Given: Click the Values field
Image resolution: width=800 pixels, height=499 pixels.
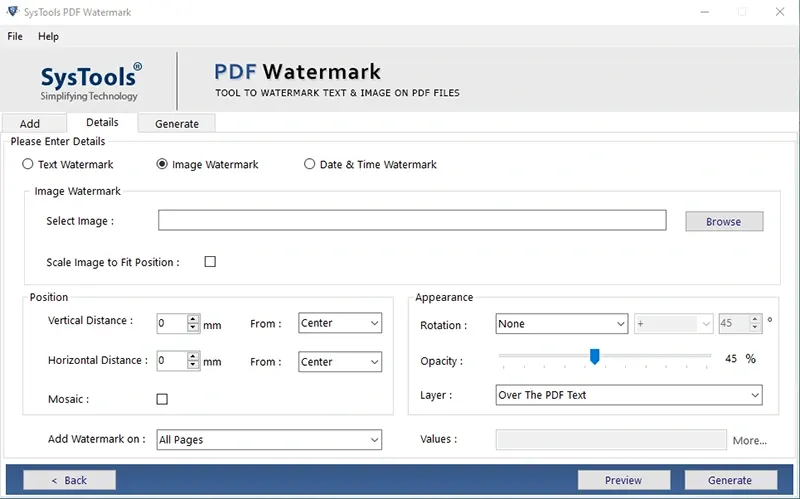Looking at the screenshot, I should [x=611, y=439].
